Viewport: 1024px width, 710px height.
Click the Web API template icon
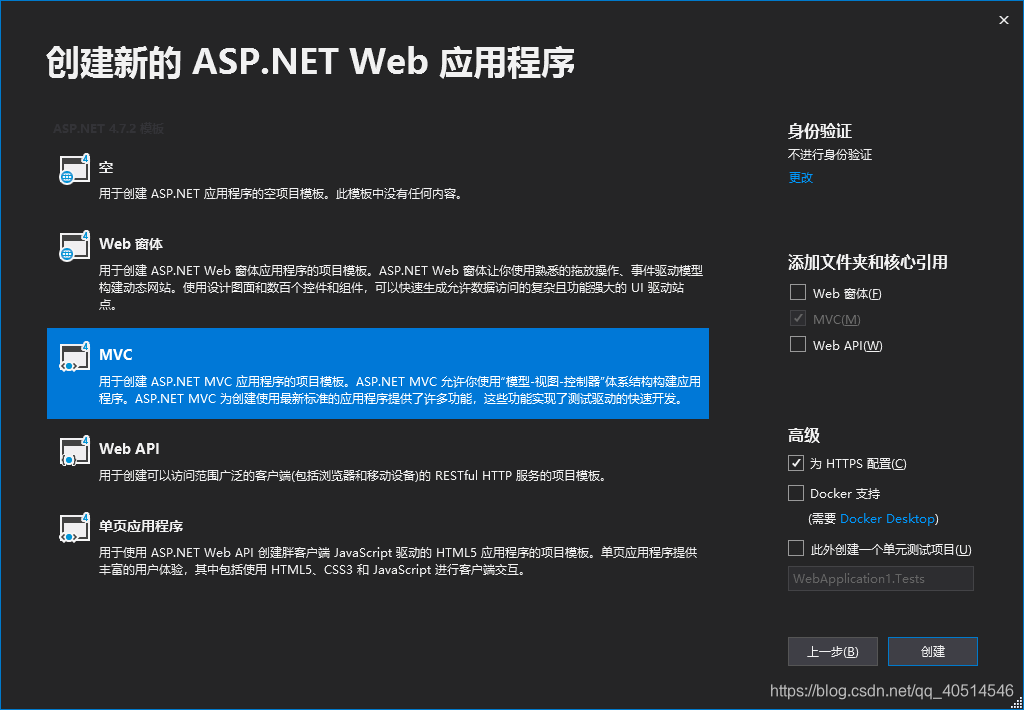point(74,451)
